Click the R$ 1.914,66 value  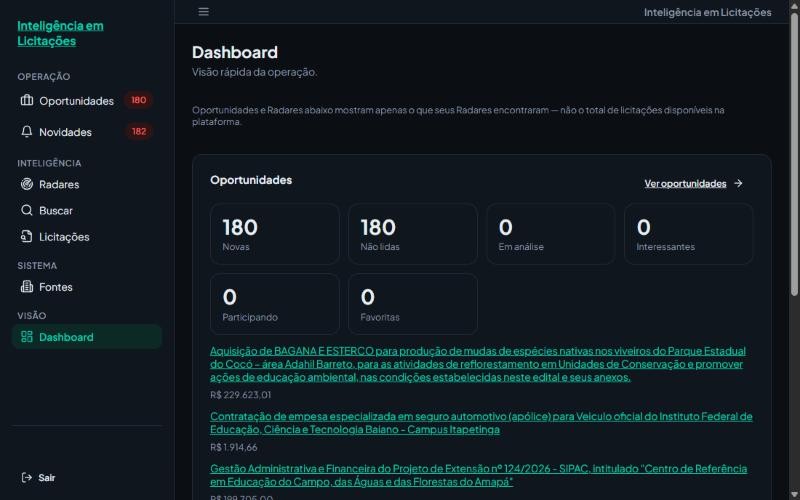click(x=234, y=447)
